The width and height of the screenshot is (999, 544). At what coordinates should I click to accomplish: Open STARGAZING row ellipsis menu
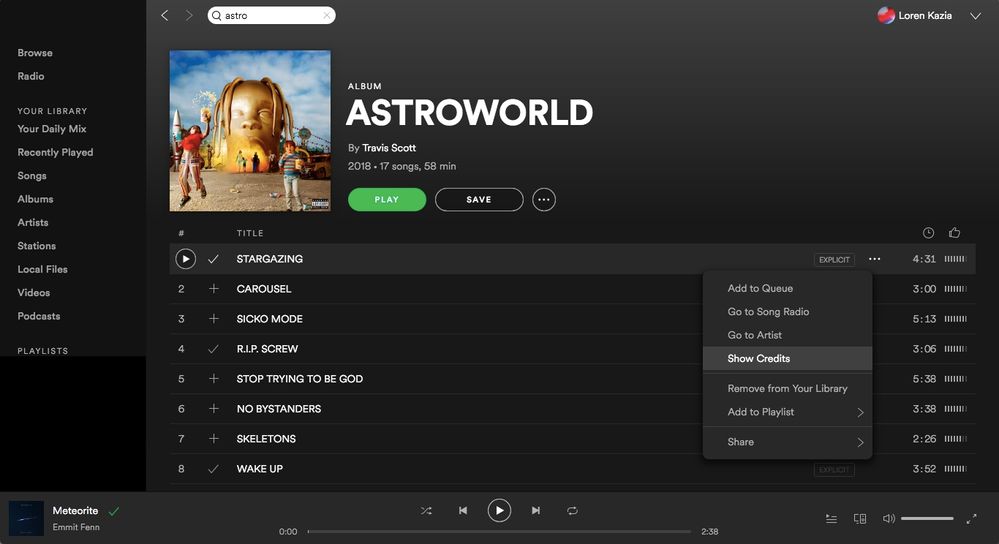click(x=875, y=259)
